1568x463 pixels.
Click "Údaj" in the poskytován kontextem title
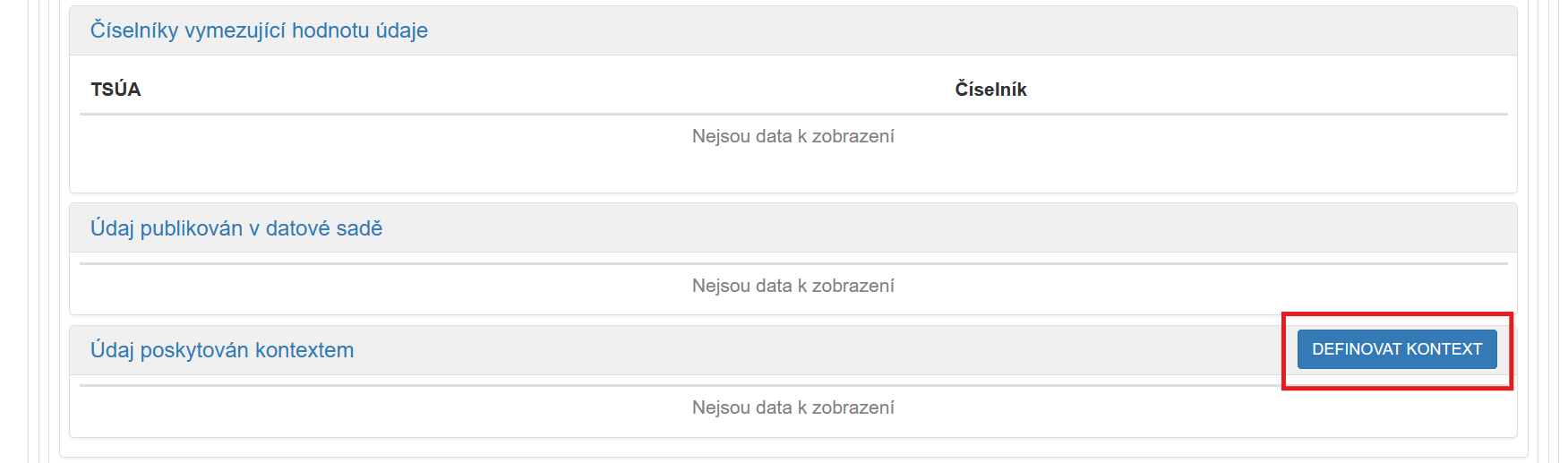(x=112, y=350)
